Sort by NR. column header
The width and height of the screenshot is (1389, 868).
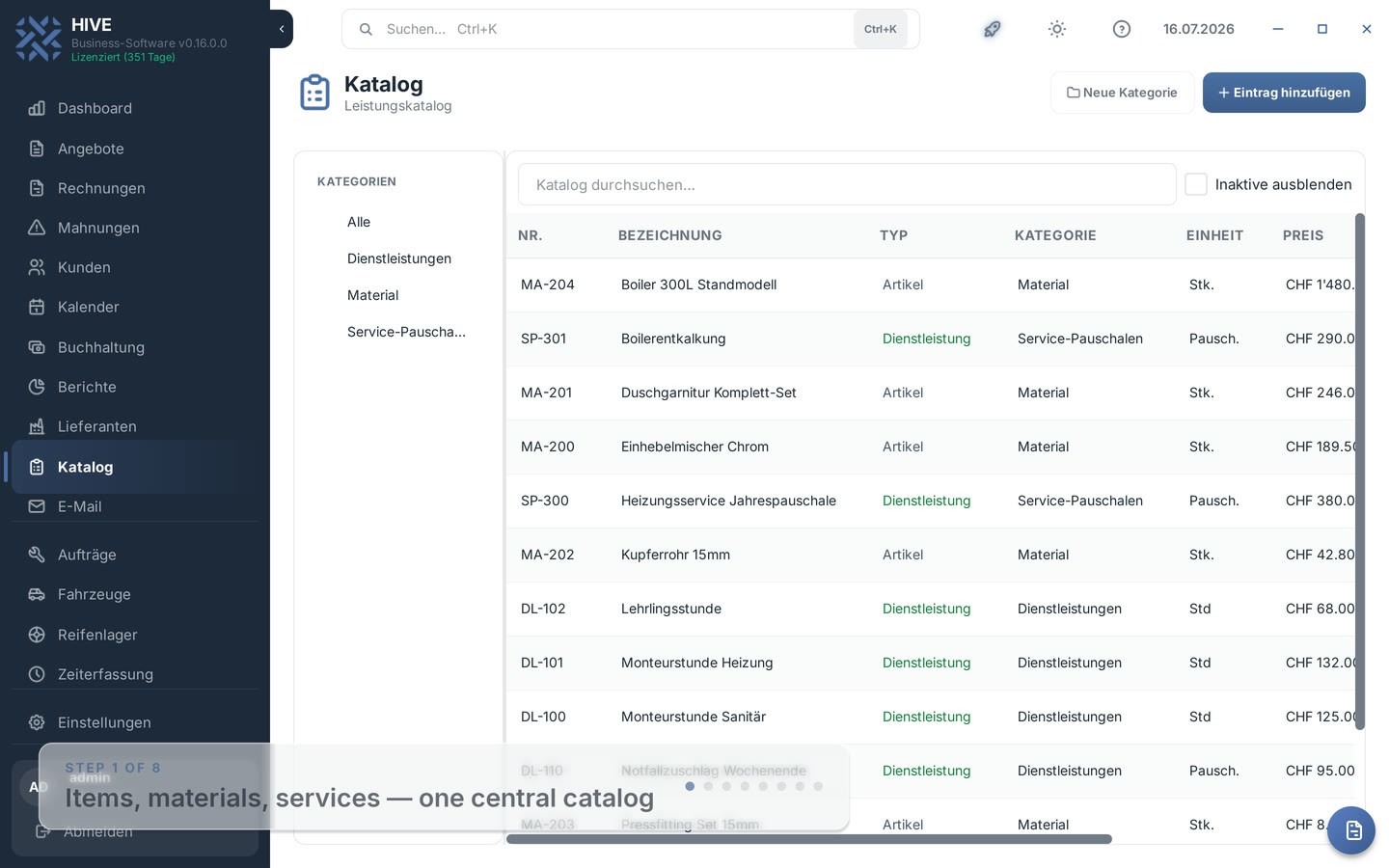coord(531,235)
